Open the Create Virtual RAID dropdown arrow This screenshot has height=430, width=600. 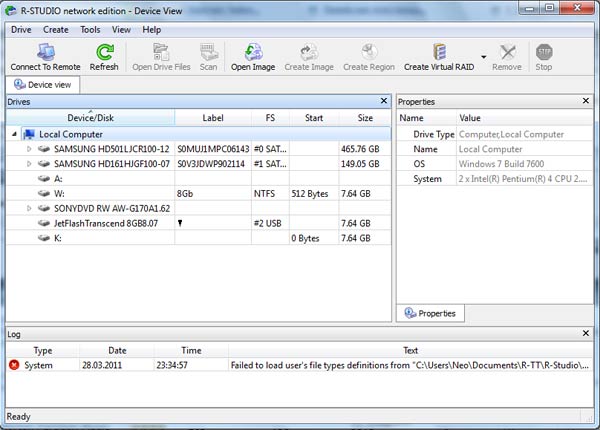click(484, 57)
